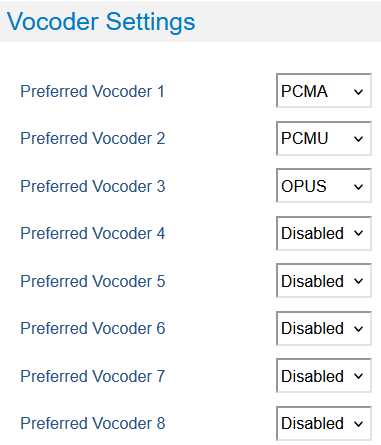Screen dimensions: 381x445
Task: Open the Preferred Vocoder 2 PCMU dropdown
Action: coord(324,138)
